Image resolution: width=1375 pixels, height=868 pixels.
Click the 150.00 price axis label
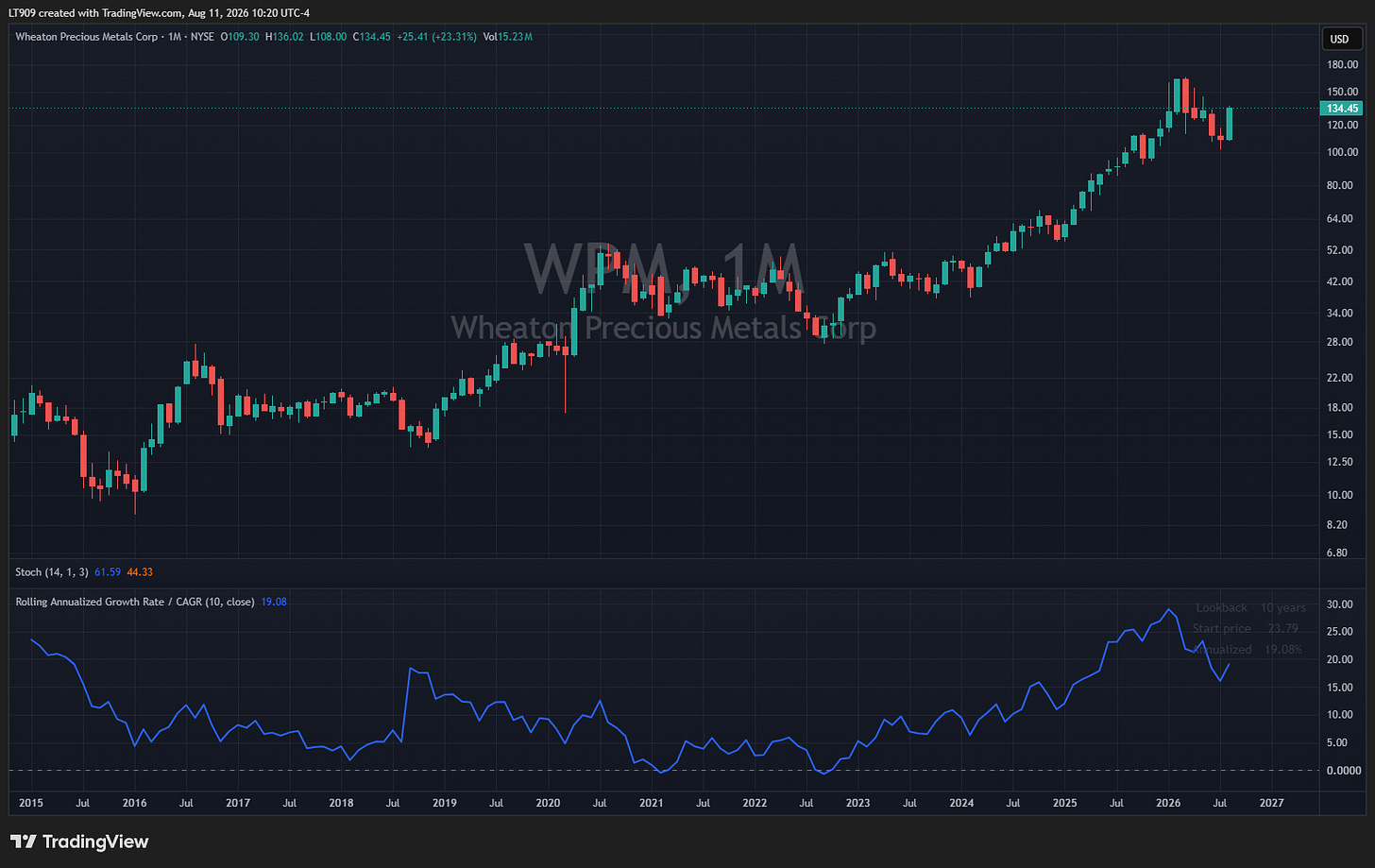[x=1342, y=92]
